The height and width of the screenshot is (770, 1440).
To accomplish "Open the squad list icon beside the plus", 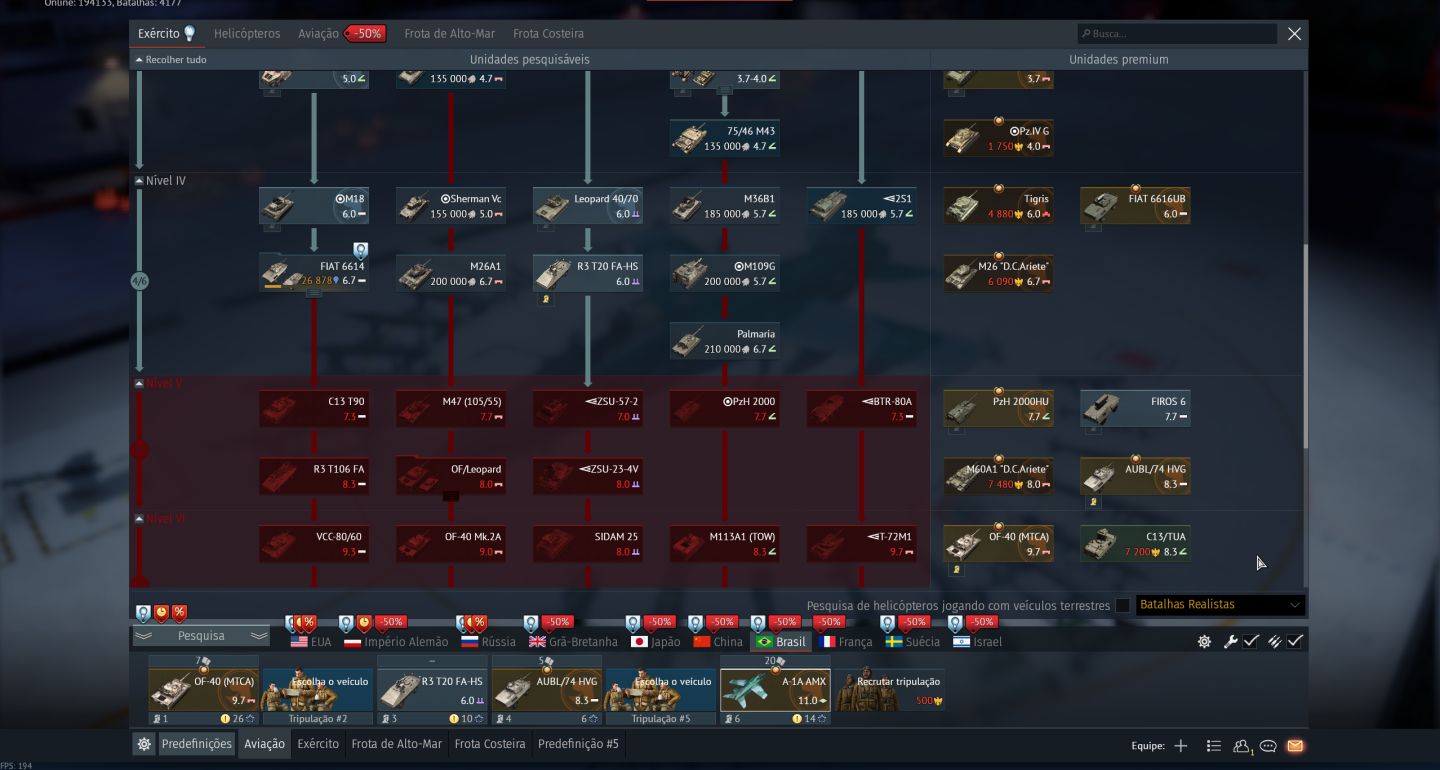I will coord(1214,745).
